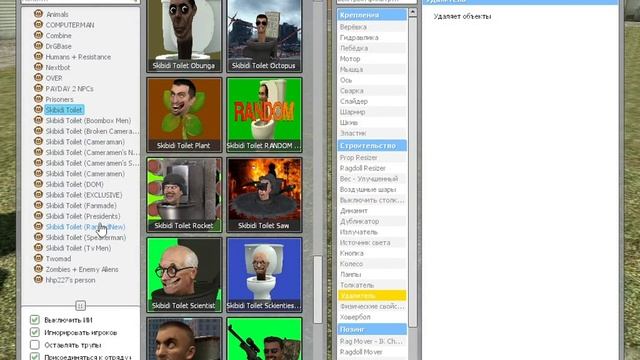
Task: Click the icon next to OVER
Action: tap(38, 78)
